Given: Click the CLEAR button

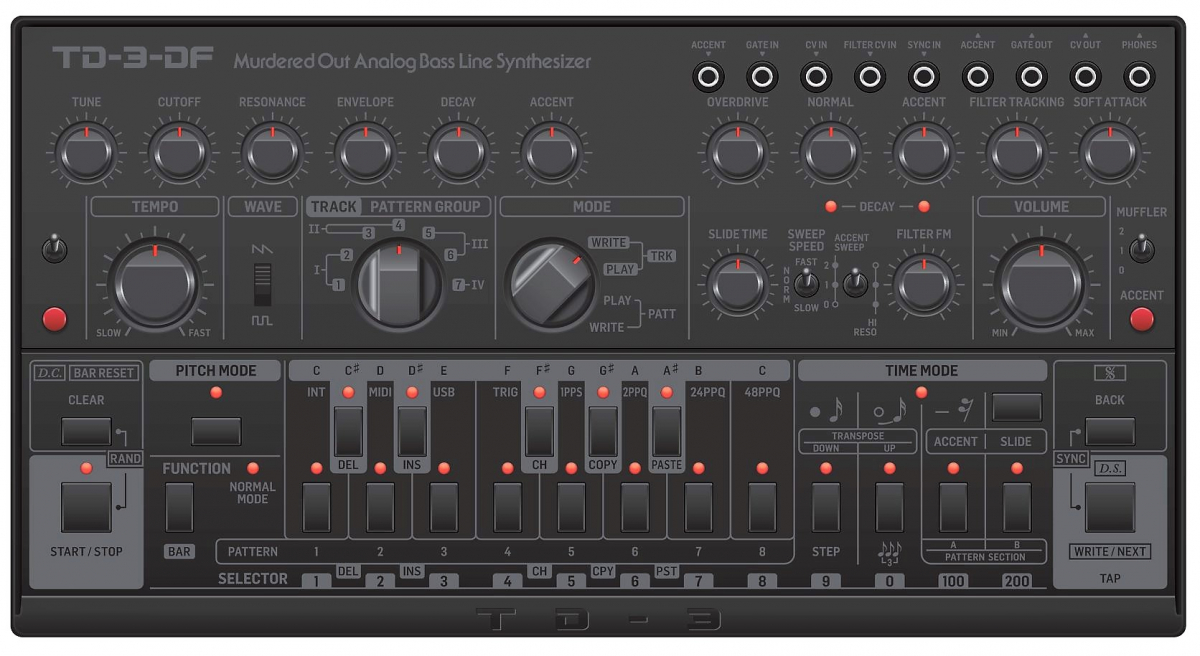Looking at the screenshot, I should coord(86,432).
